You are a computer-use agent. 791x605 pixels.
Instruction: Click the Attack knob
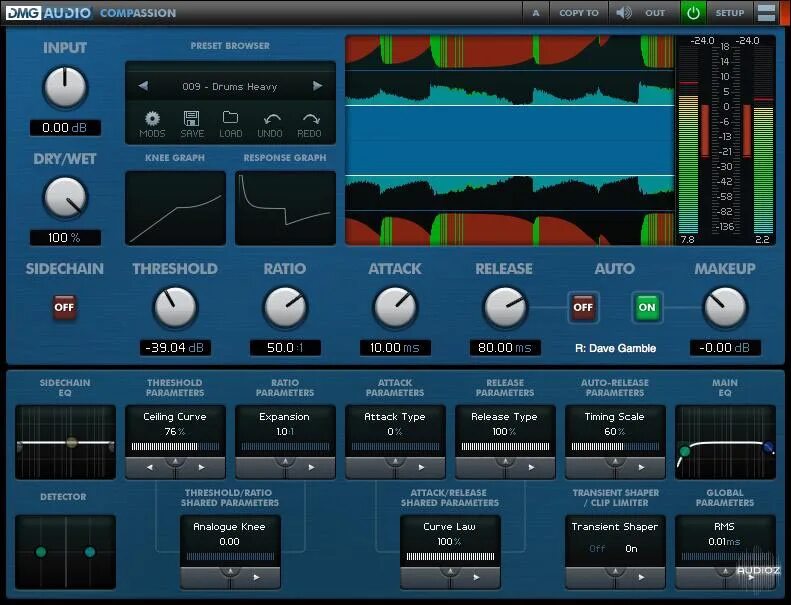coord(395,307)
